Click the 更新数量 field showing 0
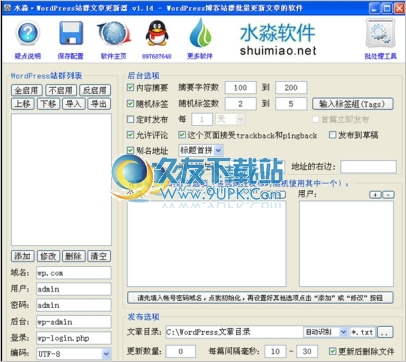The width and height of the screenshot is (406, 362). point(180,351)
